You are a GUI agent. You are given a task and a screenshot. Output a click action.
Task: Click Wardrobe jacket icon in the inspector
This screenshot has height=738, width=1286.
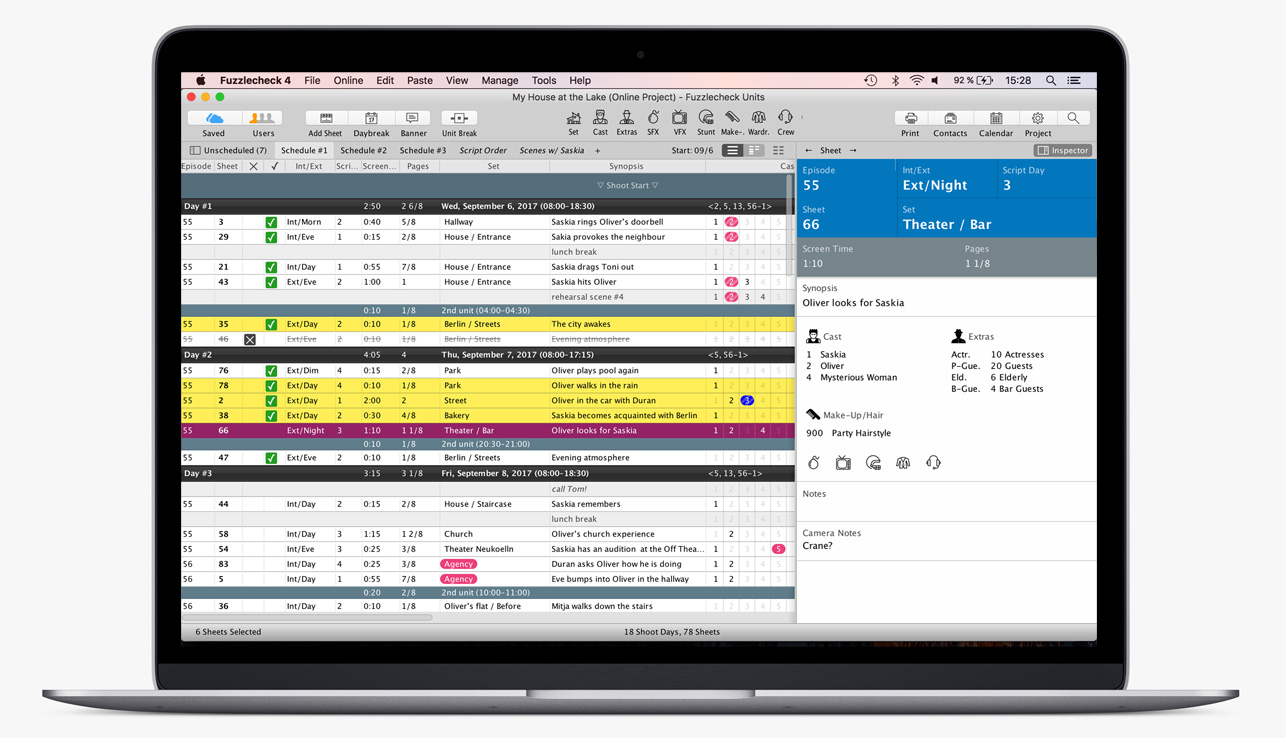[x=903, y=463]
